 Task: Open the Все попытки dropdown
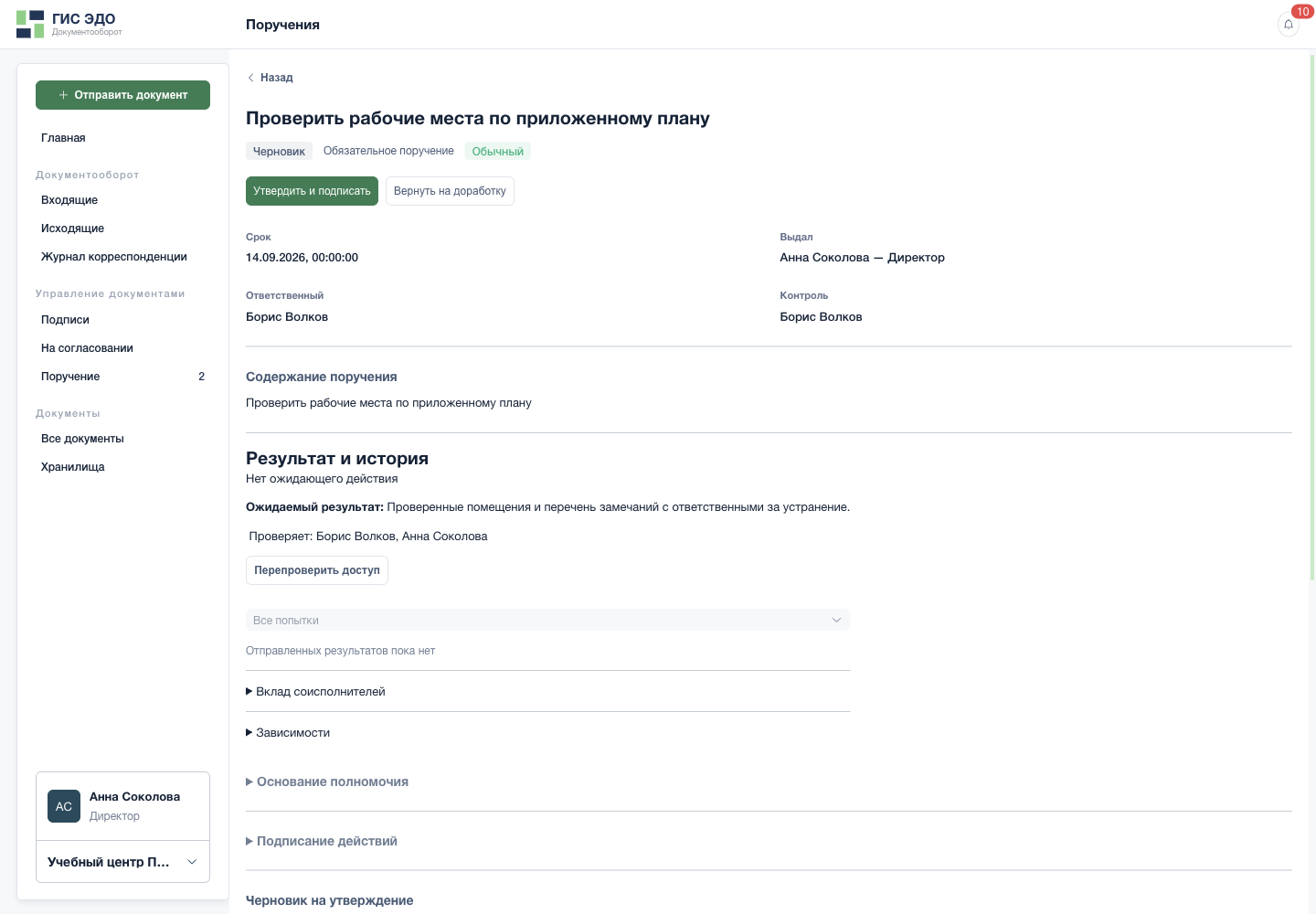(547, 620)
